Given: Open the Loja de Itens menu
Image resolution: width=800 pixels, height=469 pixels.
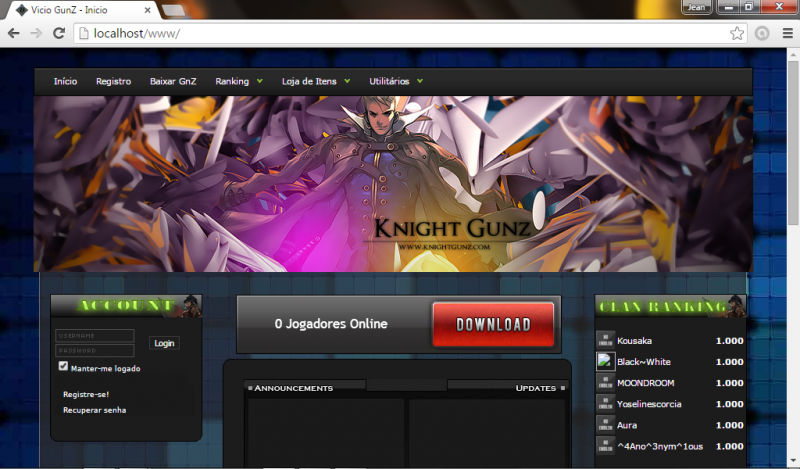Looking at the screenshot, I should [x=309, y=81].
